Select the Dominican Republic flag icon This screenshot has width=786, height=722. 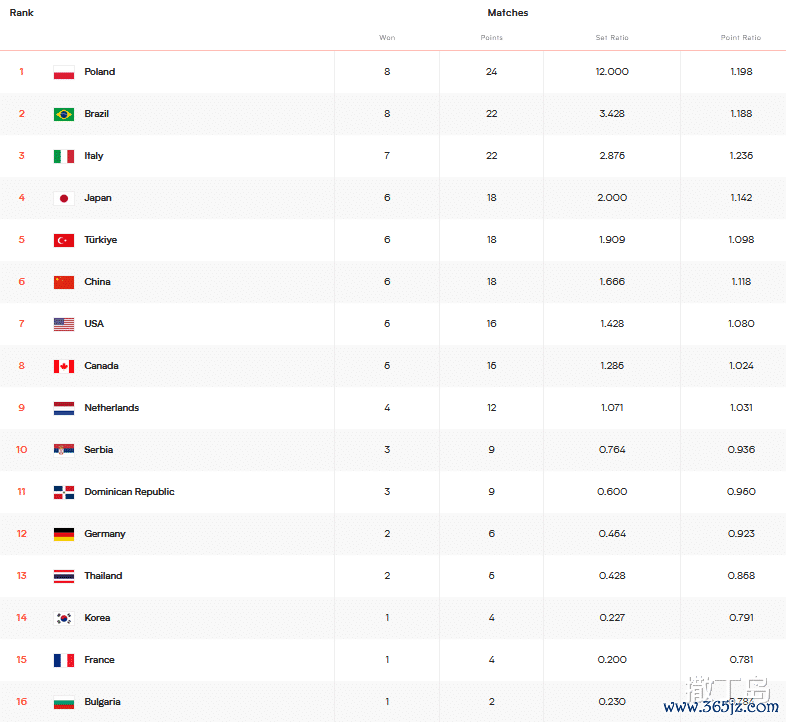point(64,492)
